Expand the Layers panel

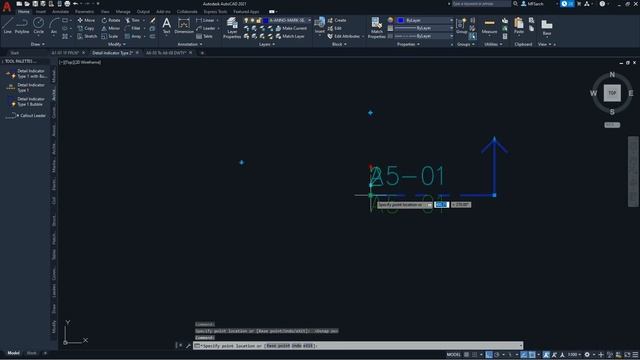click(267, 44)
